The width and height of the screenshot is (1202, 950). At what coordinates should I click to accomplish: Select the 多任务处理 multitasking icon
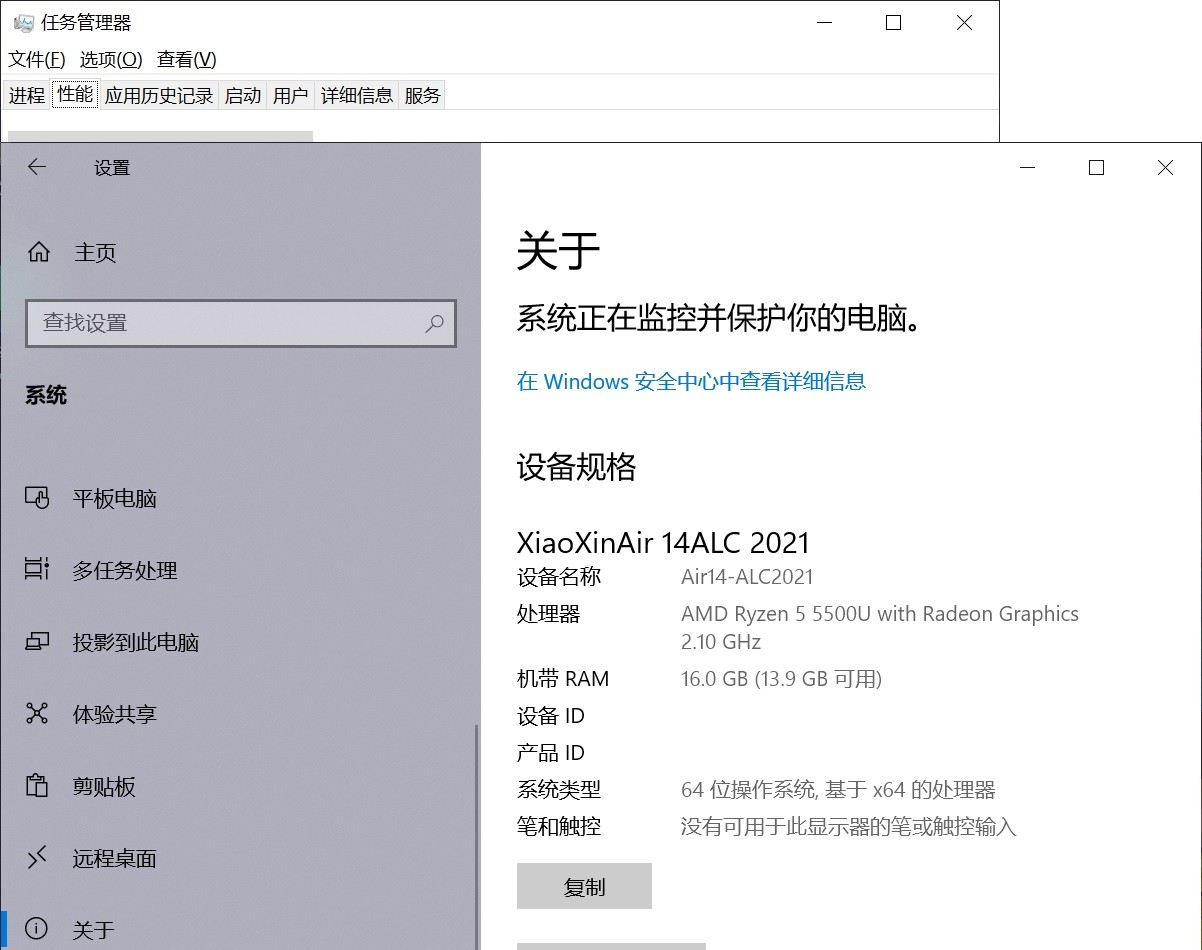37,570
